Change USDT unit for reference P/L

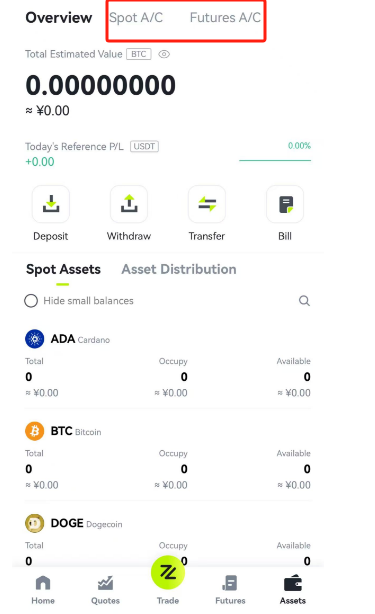tap(144, 146)
